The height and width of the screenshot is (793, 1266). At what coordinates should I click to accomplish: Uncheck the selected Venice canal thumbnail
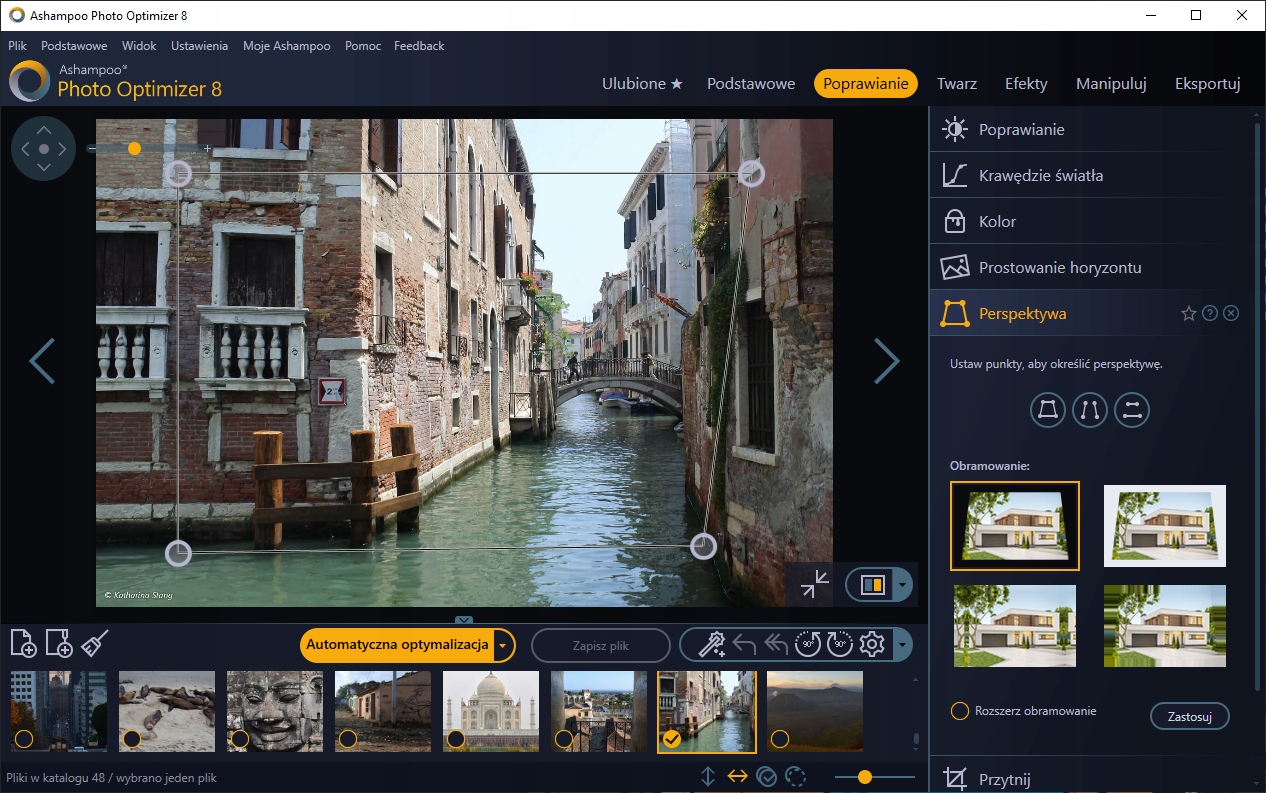(672, 739)
